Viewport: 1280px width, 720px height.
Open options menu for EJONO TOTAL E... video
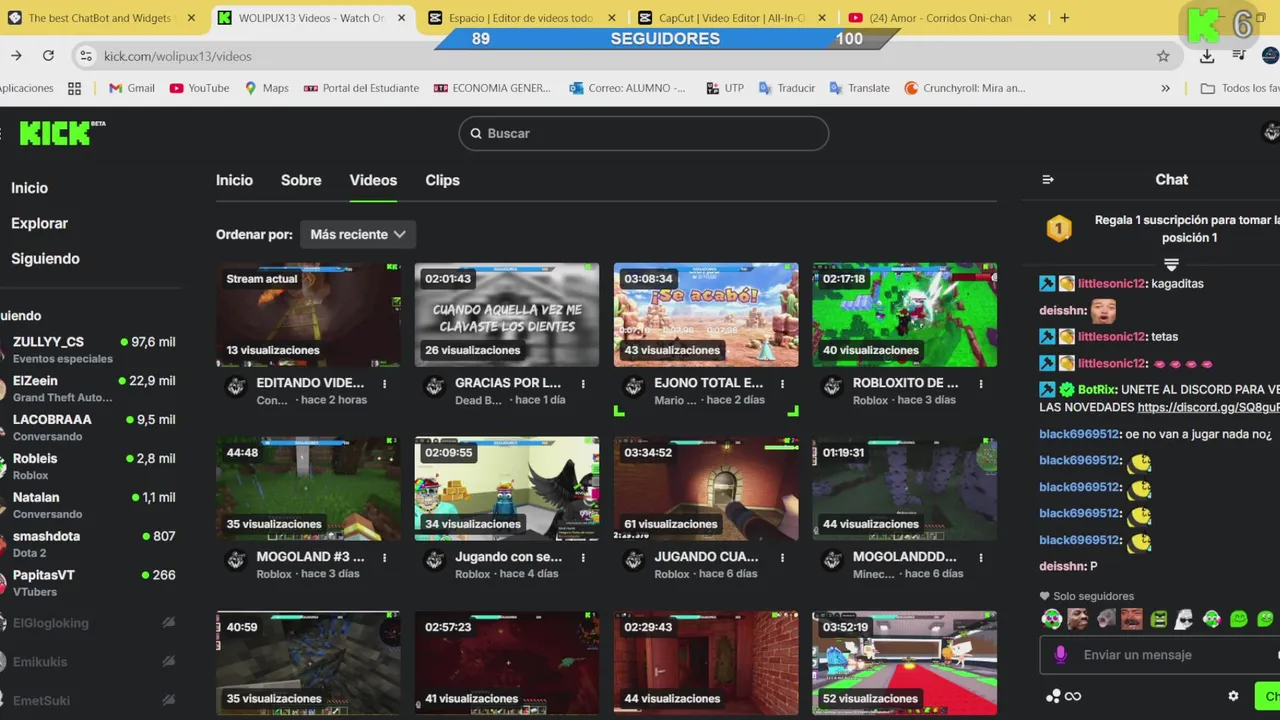tap(782, 384)
